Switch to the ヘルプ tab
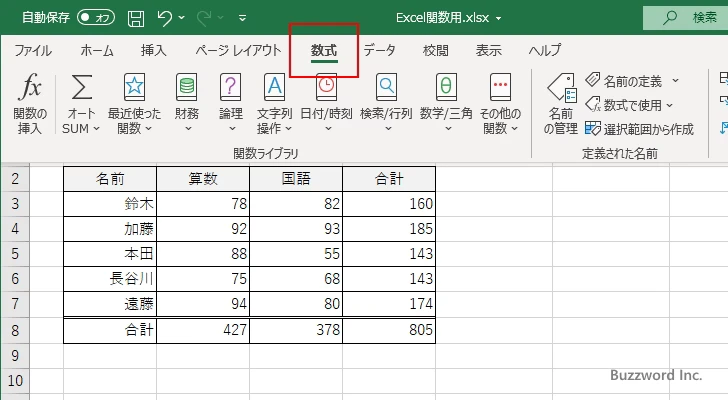Image resolution: width=728 pixels, height=400 pixels. pyautogui.click(x=545, y=50)
